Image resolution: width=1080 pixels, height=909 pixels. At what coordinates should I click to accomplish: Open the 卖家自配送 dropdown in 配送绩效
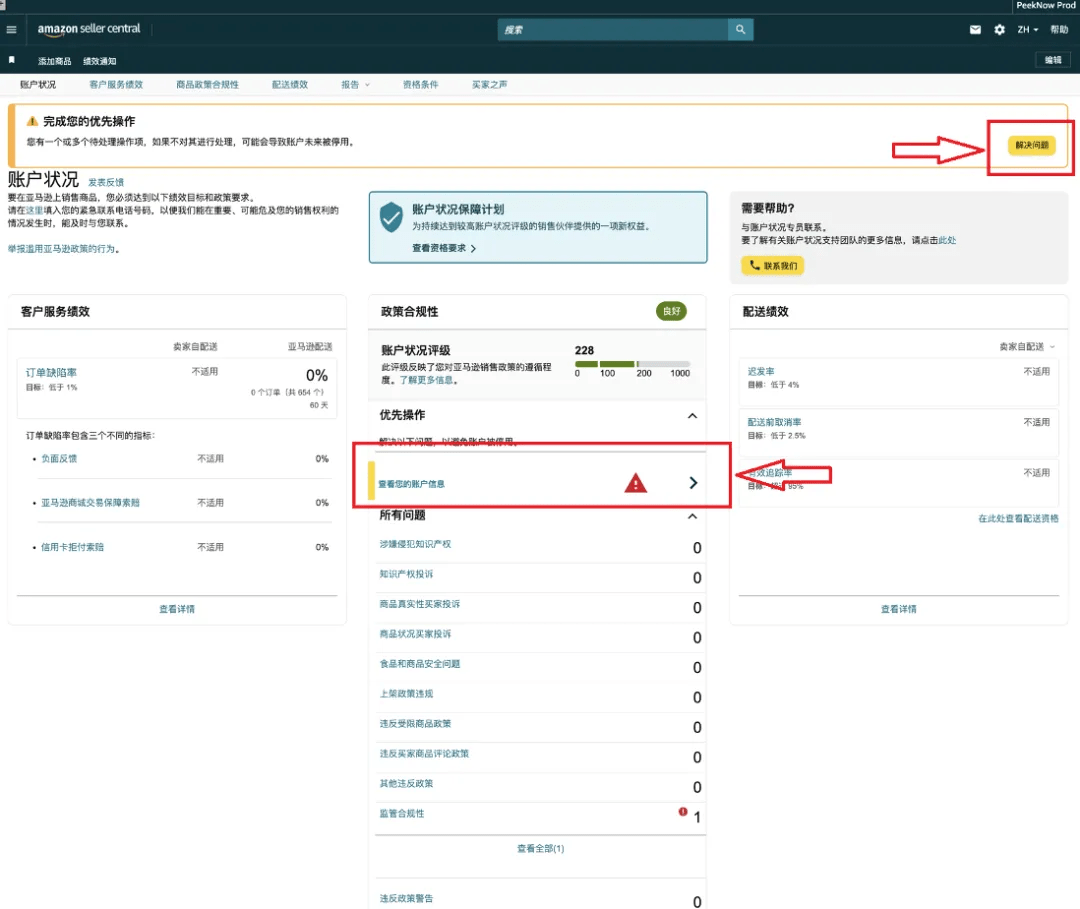click(x=1027, y=346)
